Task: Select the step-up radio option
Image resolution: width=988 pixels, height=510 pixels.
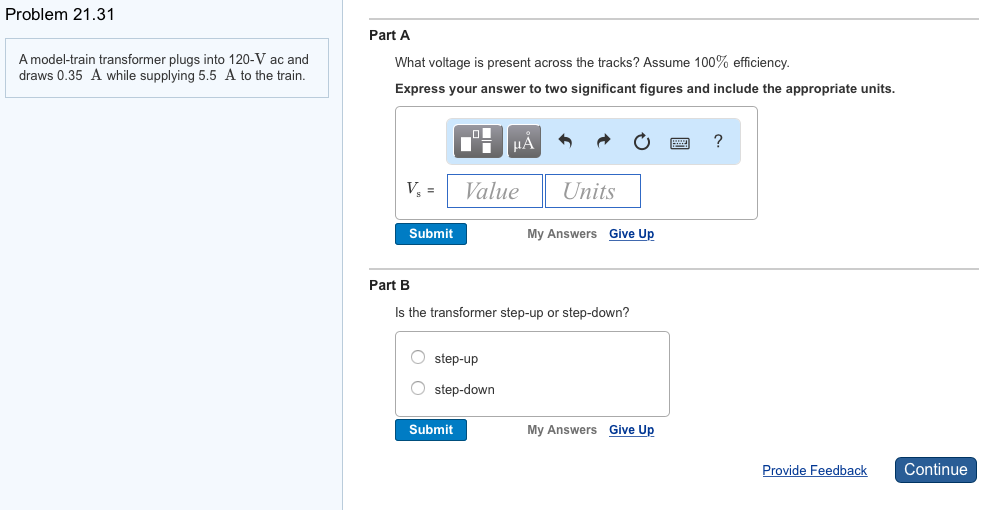Action: click(x=418, y=358)
